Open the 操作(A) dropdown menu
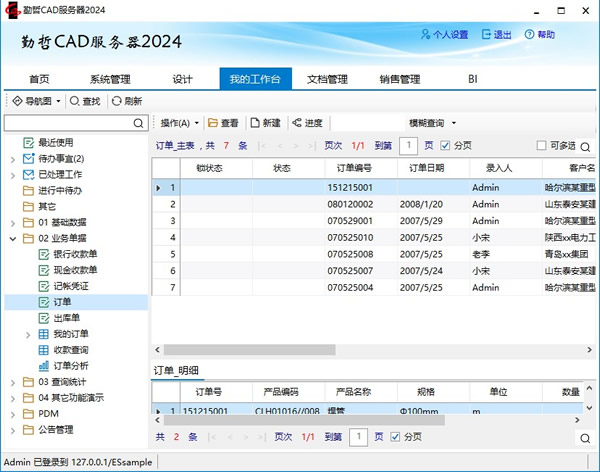The image size is (600, 472). tap(180, 123)
